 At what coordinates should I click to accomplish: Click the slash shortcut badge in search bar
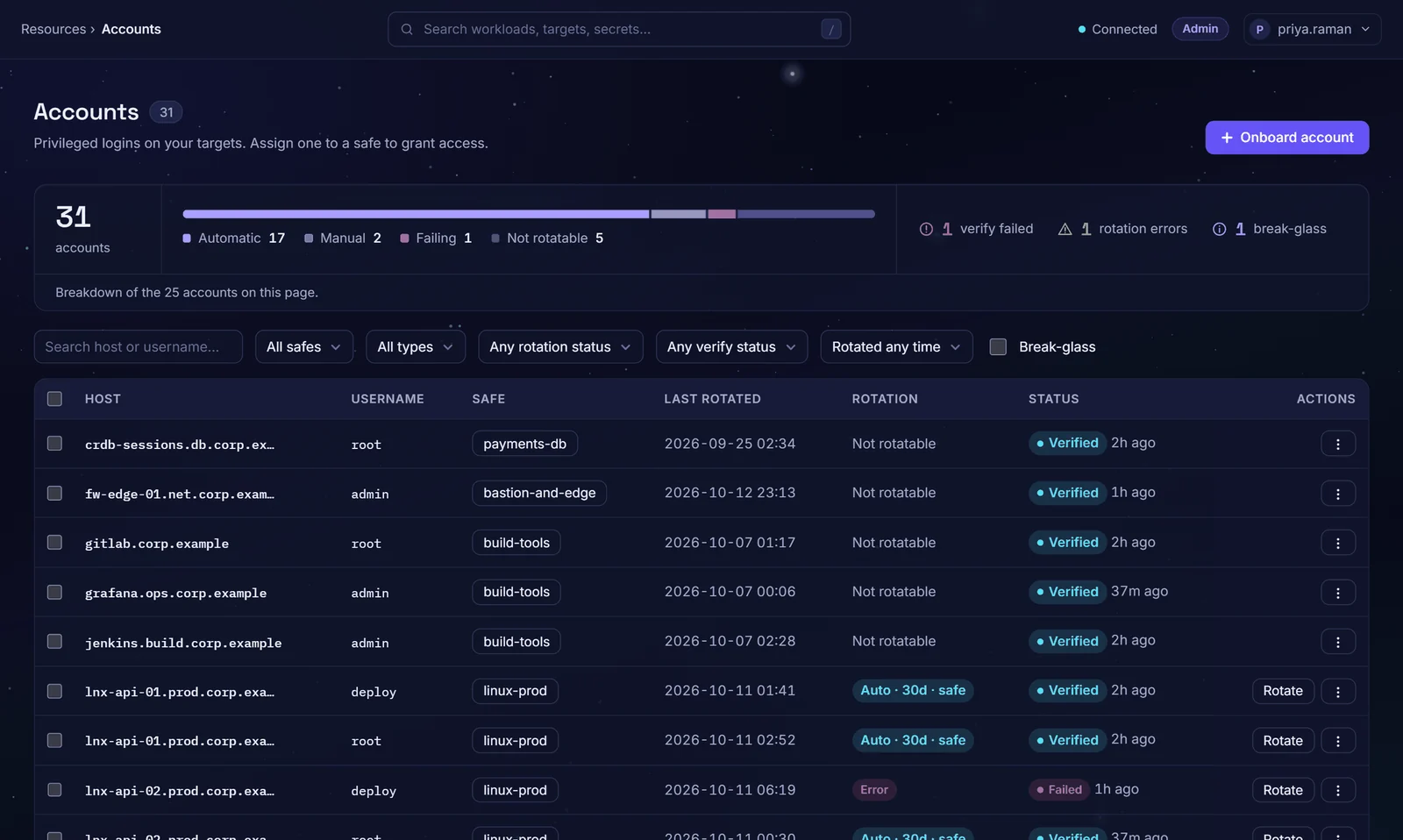click(831, 29)
